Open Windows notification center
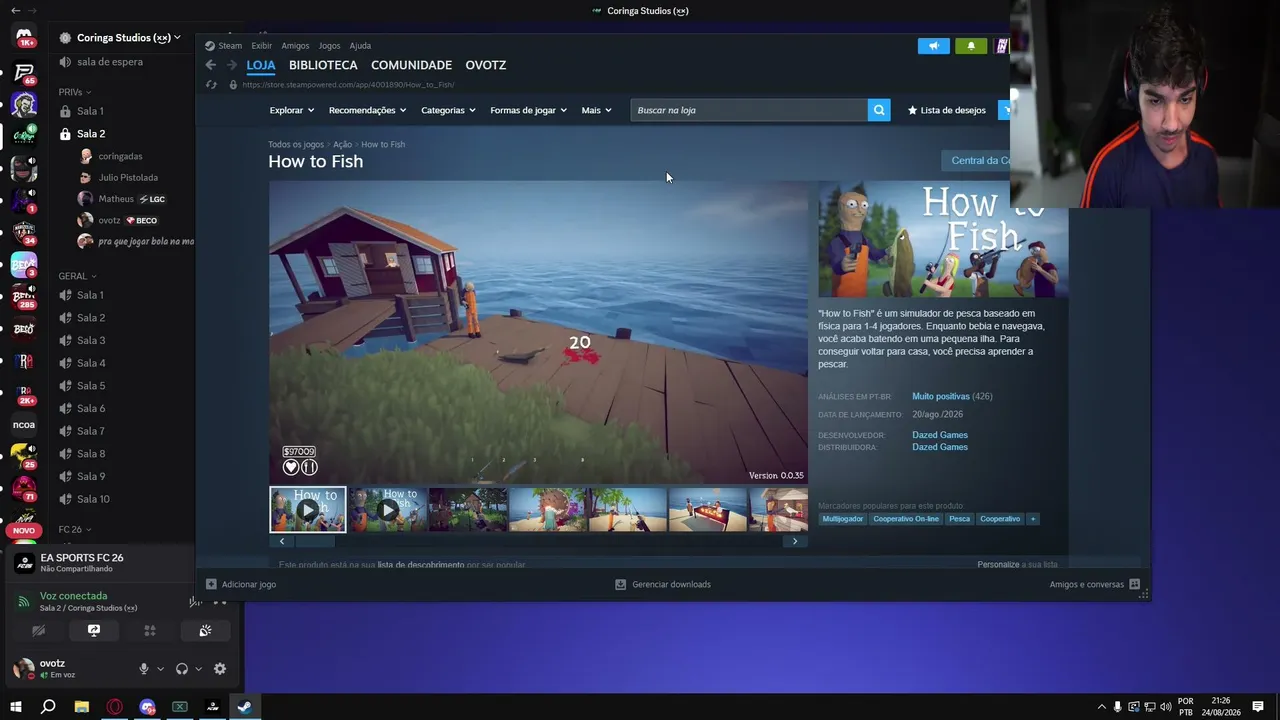 pos(1258,707)
